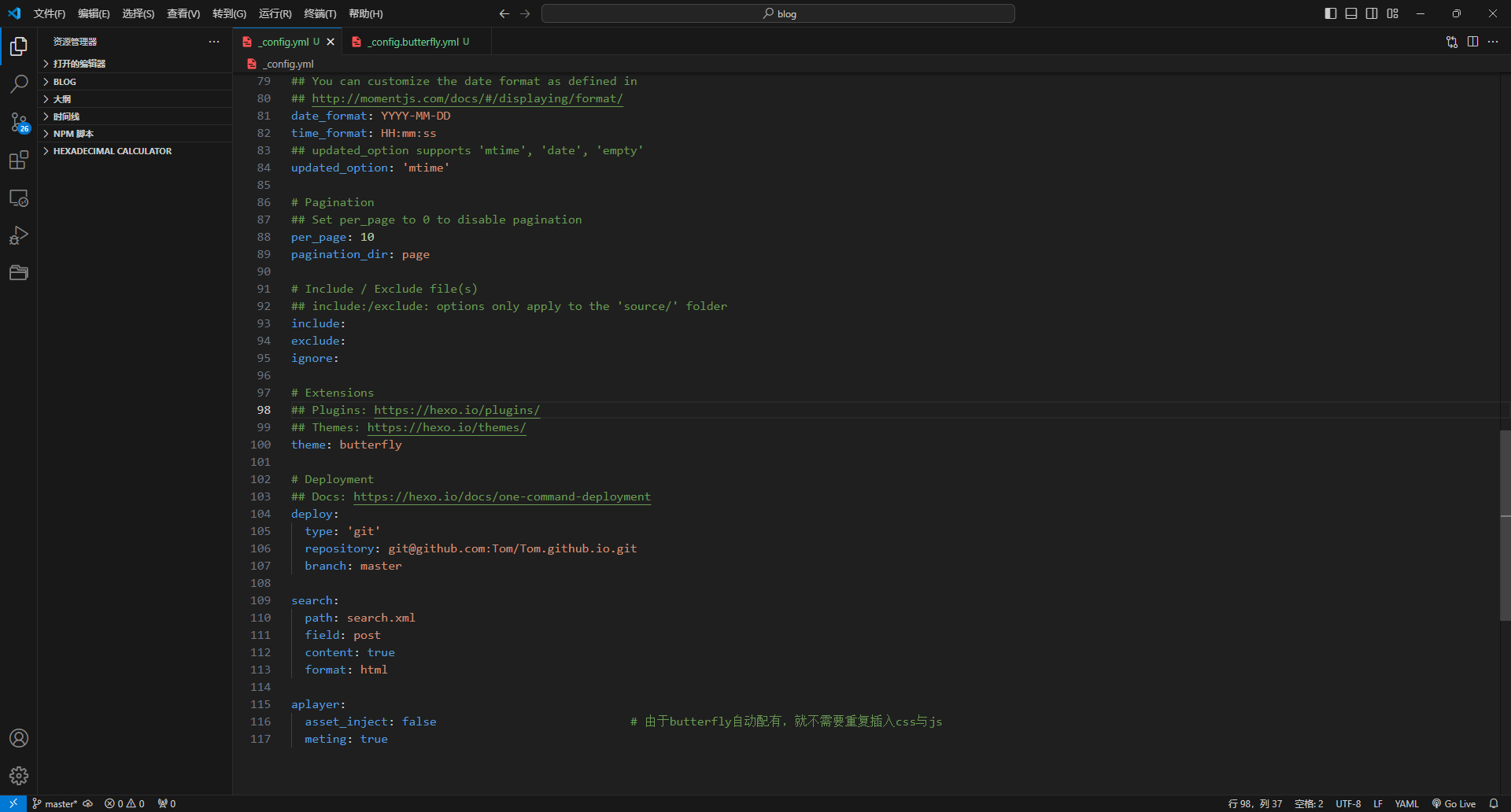
Task: Open the Help (帮助) menu
Action: pyautogui.click(x=366, y=13)
